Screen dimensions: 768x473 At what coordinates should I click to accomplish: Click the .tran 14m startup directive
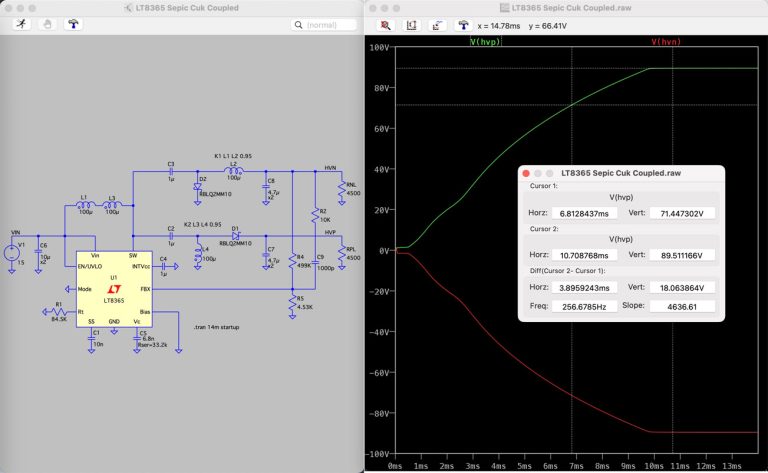point(216,327)
